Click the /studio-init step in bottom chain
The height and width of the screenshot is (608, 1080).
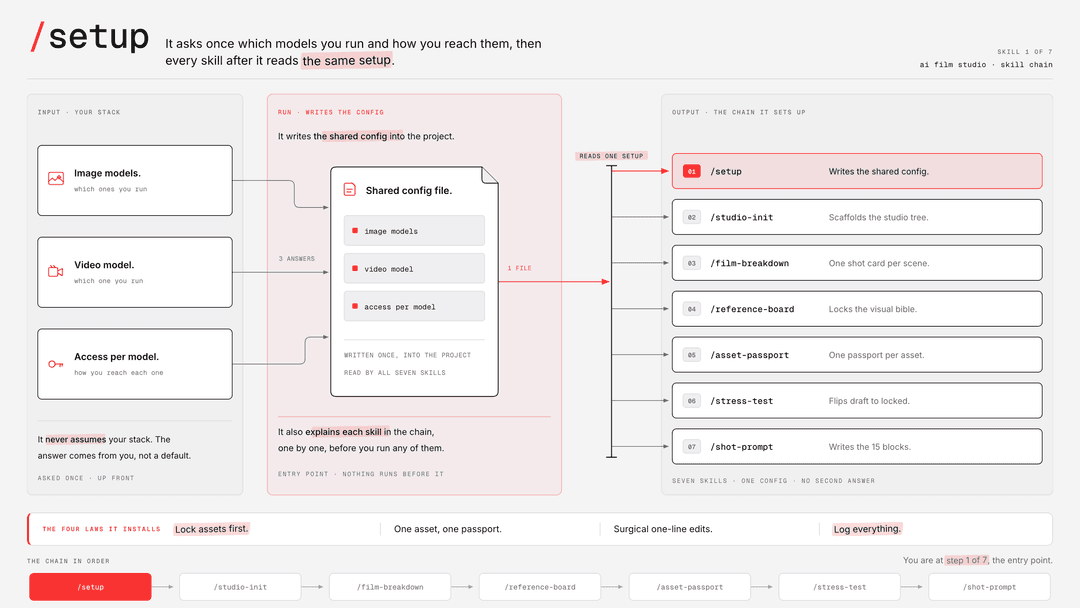(240, 587)
